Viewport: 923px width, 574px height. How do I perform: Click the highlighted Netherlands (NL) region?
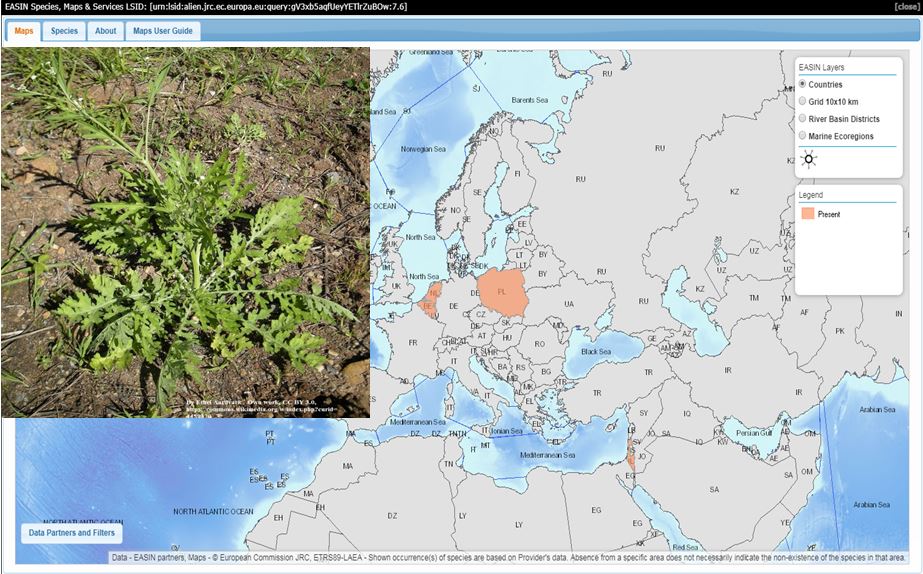pyautogui.click(x=435, y=293)
